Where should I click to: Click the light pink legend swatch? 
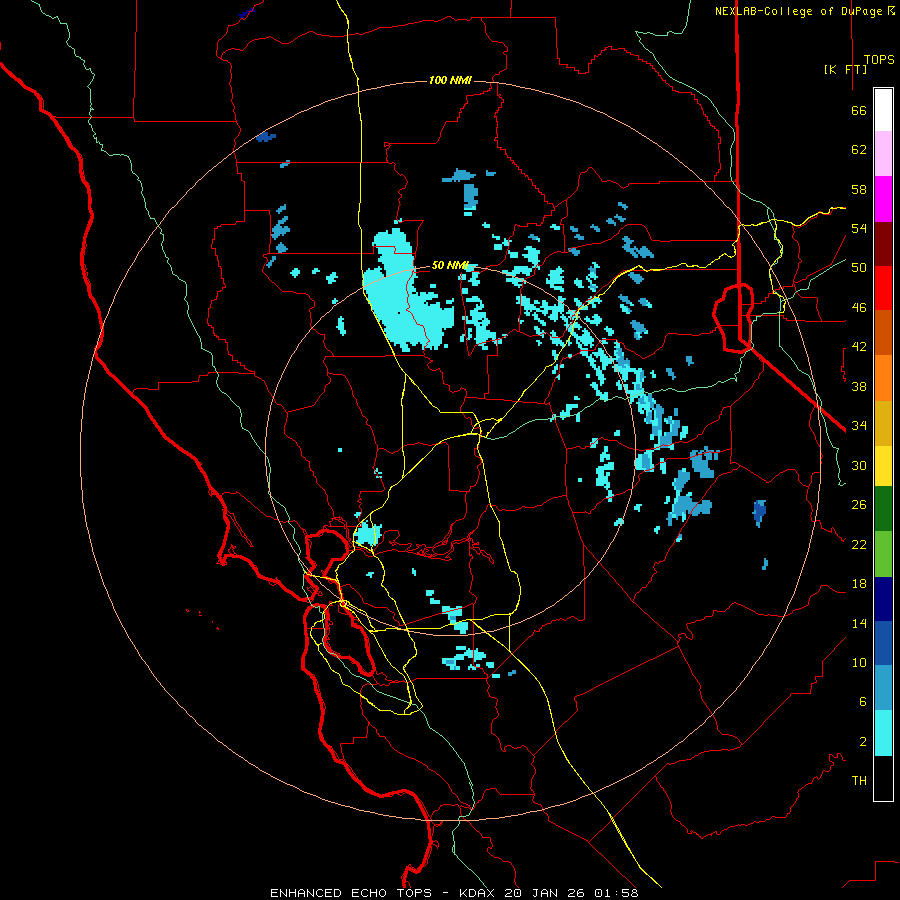click(x=883, y=154)
